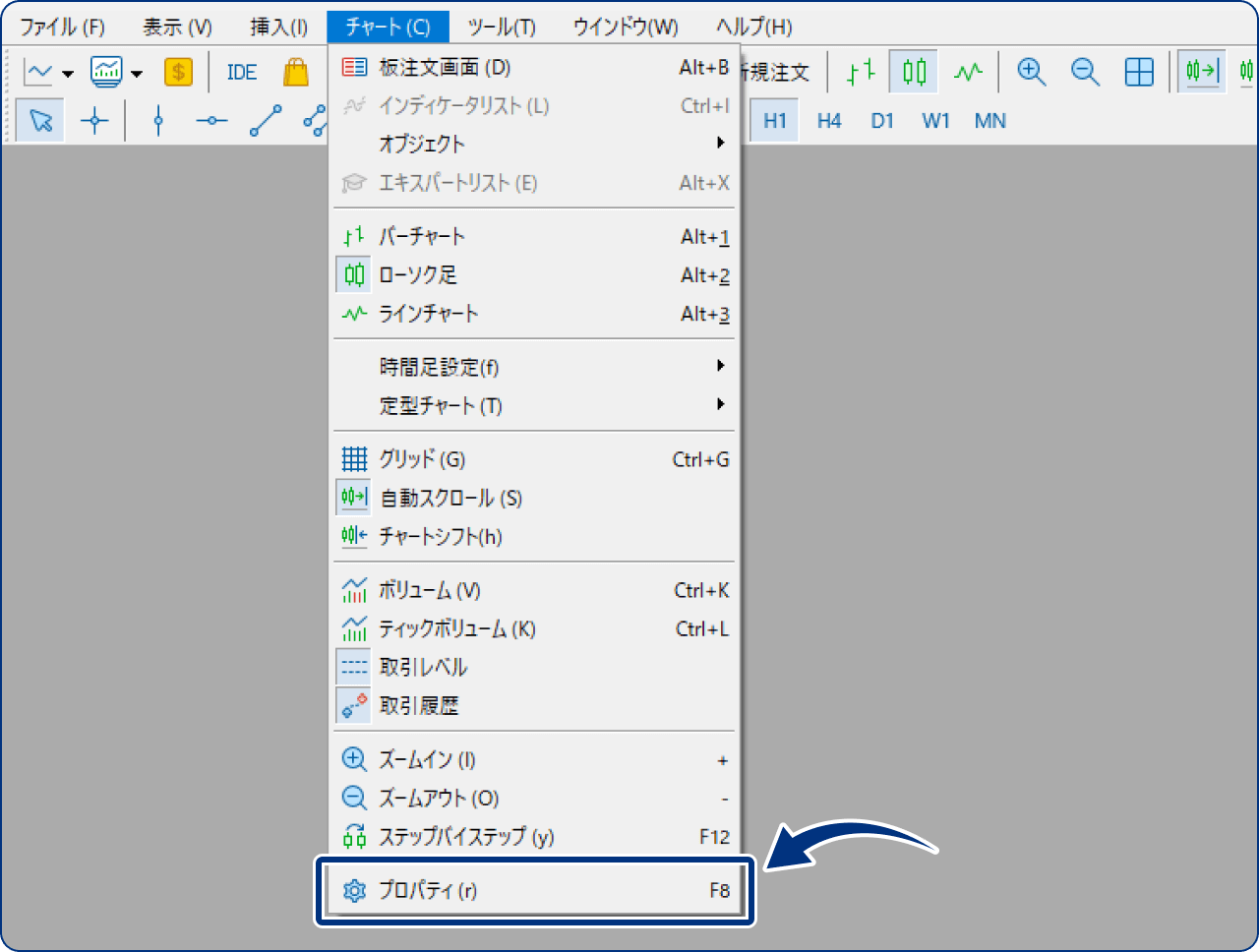Zoom in with the magnifier plus icon
This screenshot has width=1259, height=952.
point(1031,72)
